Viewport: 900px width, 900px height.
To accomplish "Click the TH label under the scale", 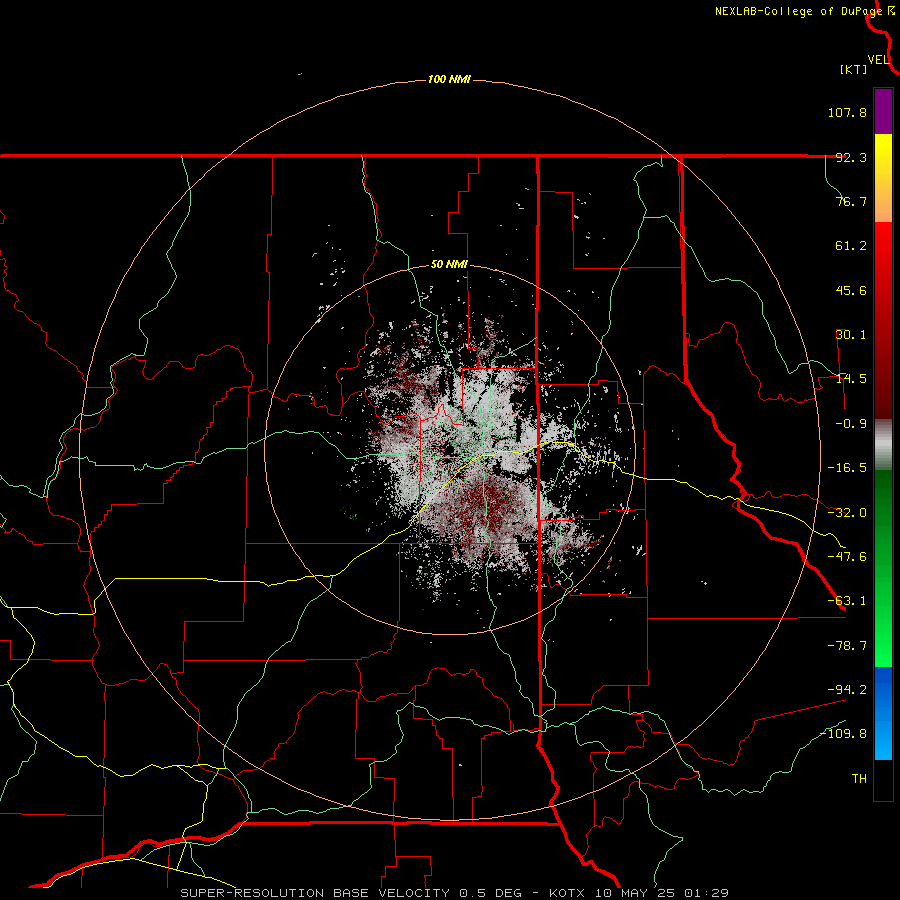I will 859,779.
